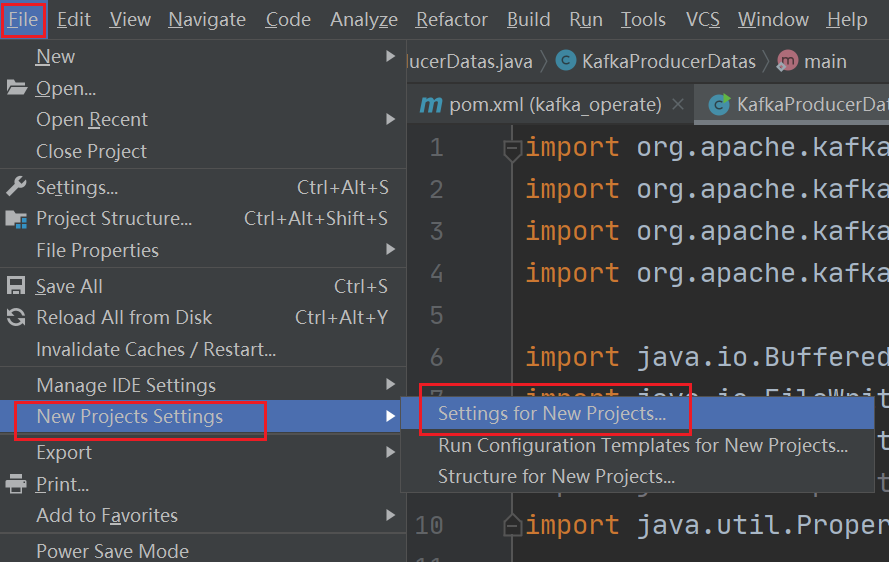Click the Project Structure icon
This screenshot has width=889, height=562.
16,218
